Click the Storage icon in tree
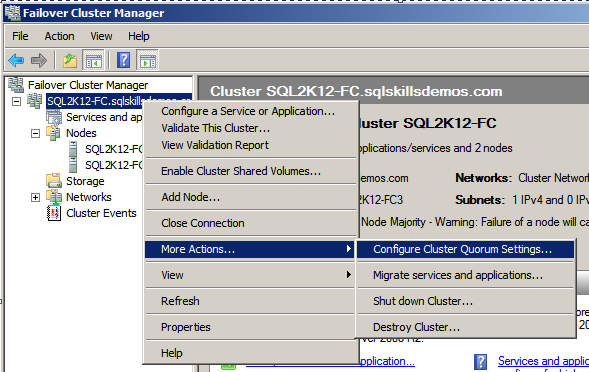This screenshot has height=372, width=589. click(x=54, y=181)
